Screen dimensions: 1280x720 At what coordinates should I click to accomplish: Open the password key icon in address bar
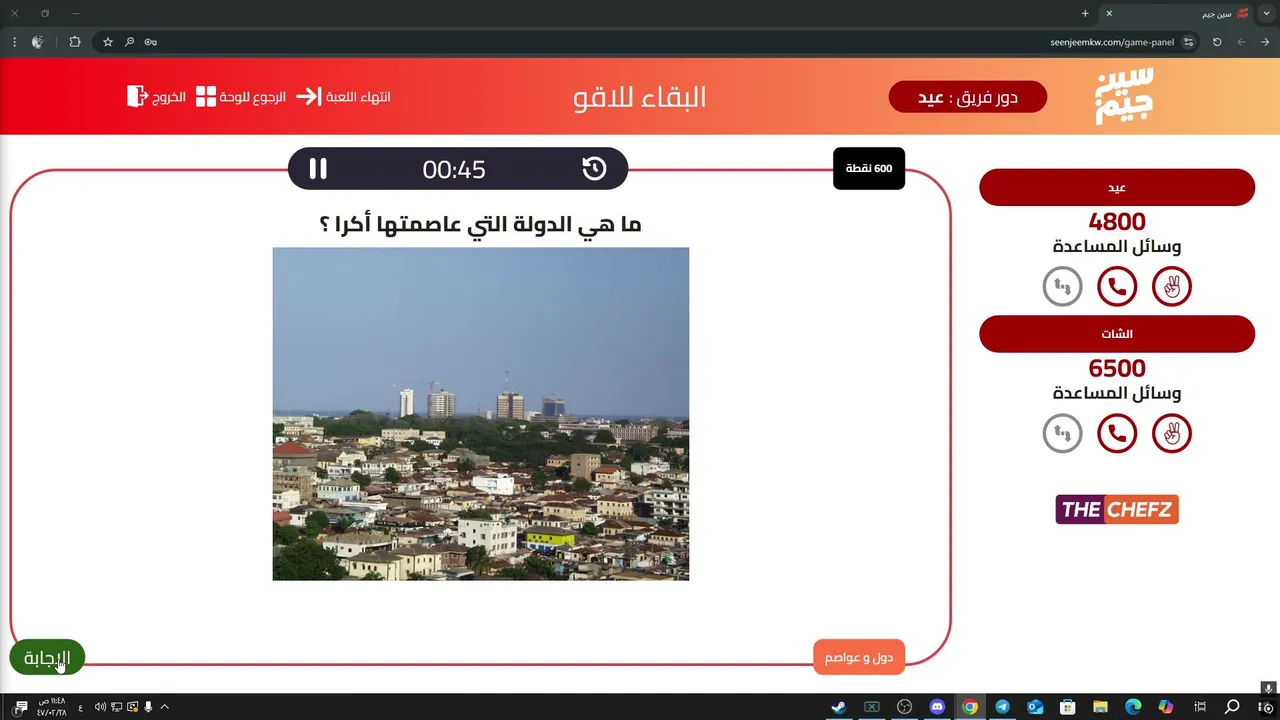pyautogui.click(x=150, y=42)
